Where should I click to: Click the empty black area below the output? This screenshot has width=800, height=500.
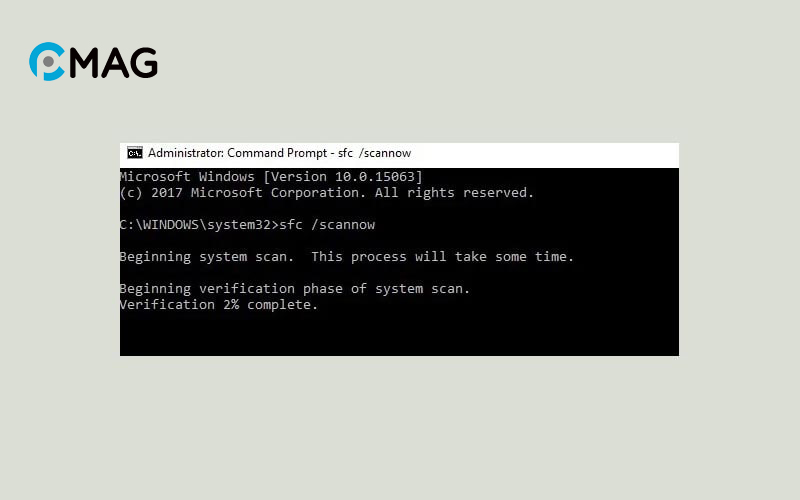(x=399, y=334)
